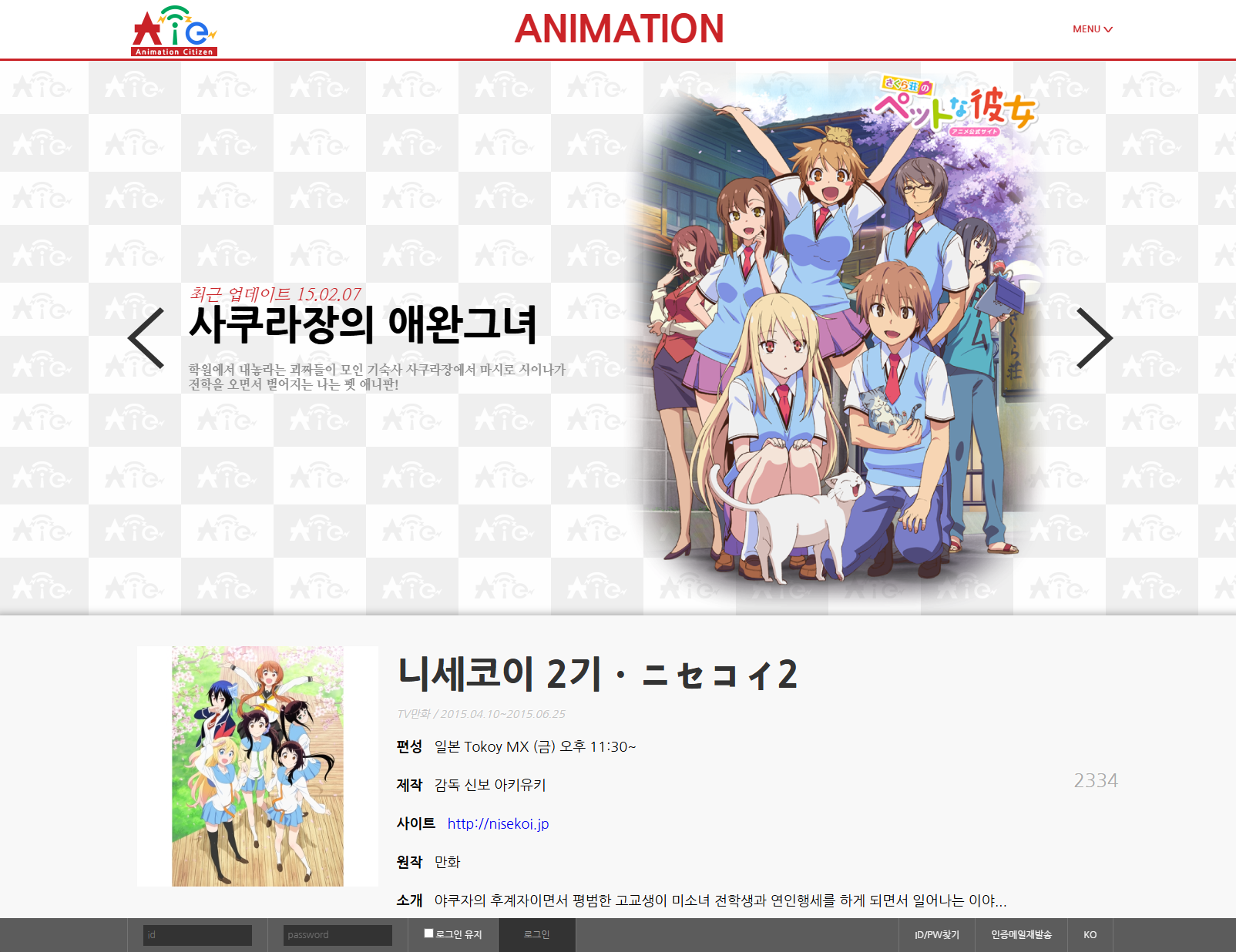The image size is (1236, 952).
Task: Open the MENU dropdown
Action: coord(1093,29)
